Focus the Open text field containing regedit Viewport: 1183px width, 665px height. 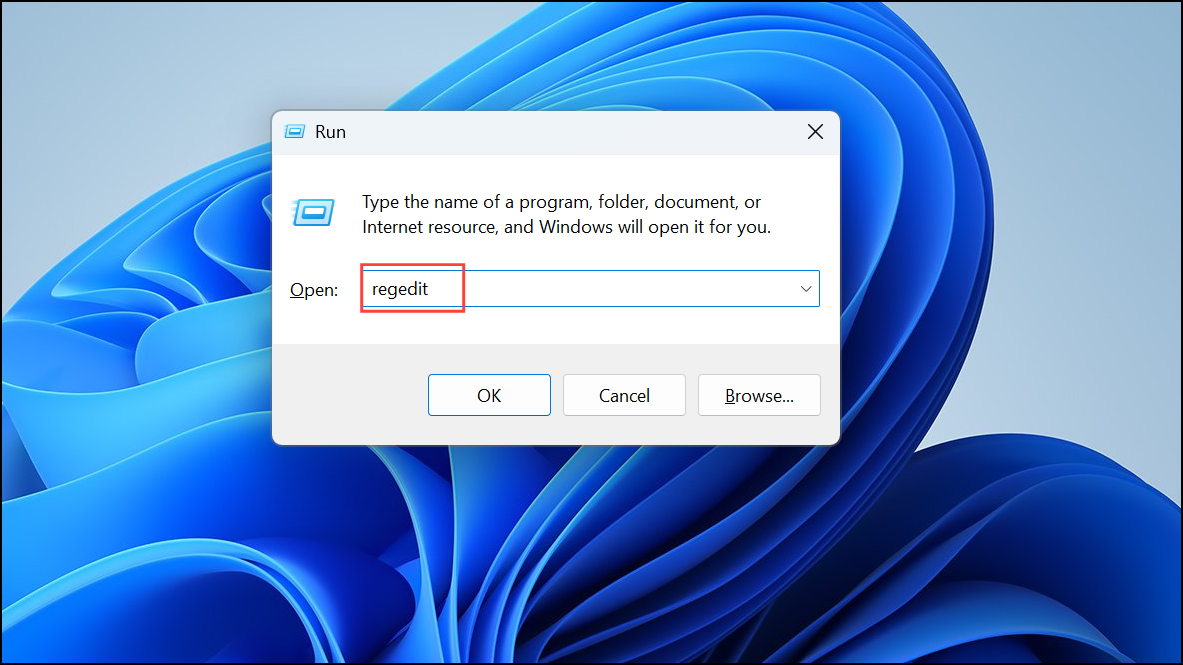pyautogui.click(x=590, y=289)
